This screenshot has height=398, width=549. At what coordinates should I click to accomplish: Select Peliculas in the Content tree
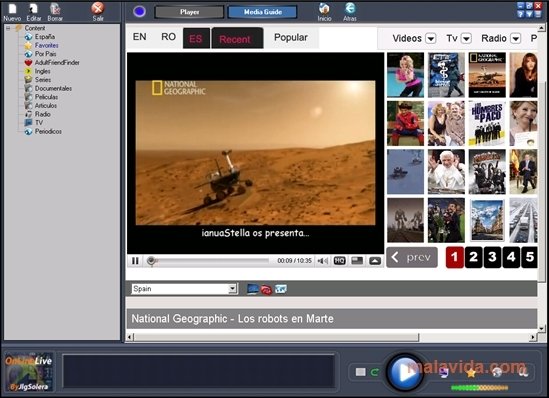tap(46, 97)
